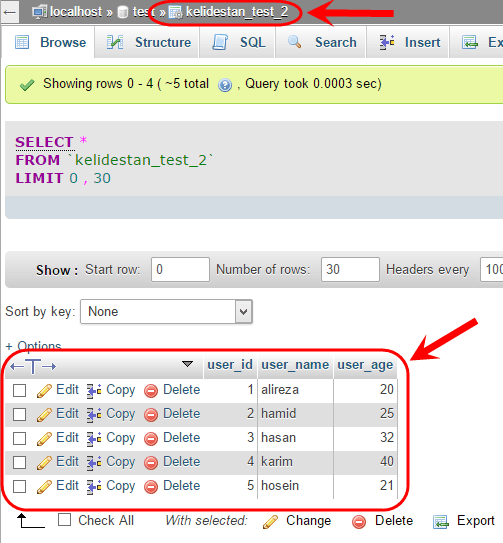503x543 pixels.
Task: Click the localhost server icon in breadcrumb
Action: click(39, 12)
